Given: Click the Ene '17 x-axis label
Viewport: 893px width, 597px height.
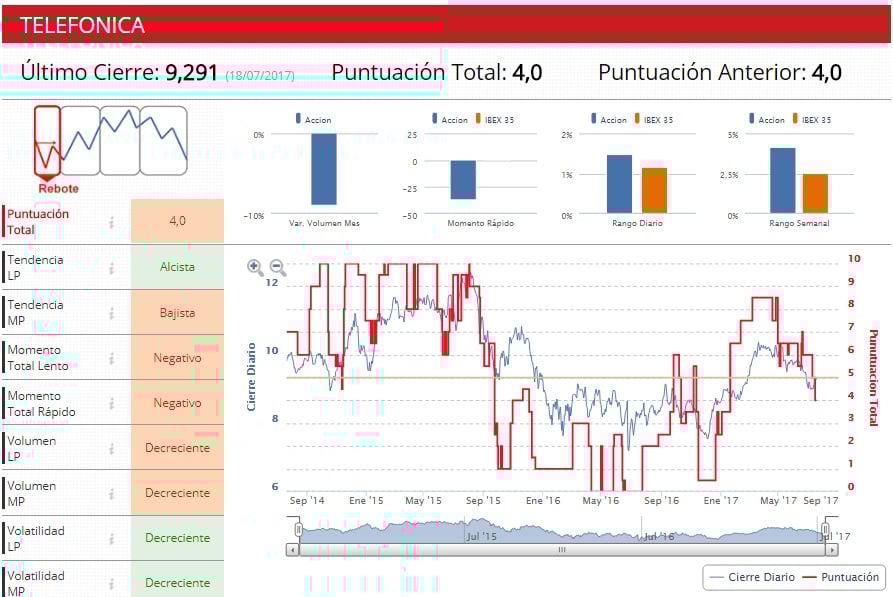Looking at the screenshot, I should [720, 500].
